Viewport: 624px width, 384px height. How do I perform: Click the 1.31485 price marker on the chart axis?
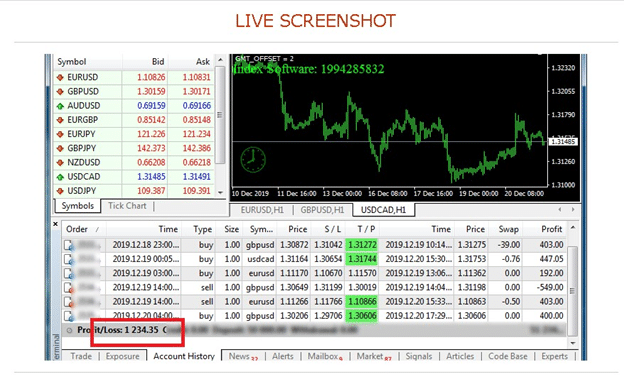tap(563, 142)
